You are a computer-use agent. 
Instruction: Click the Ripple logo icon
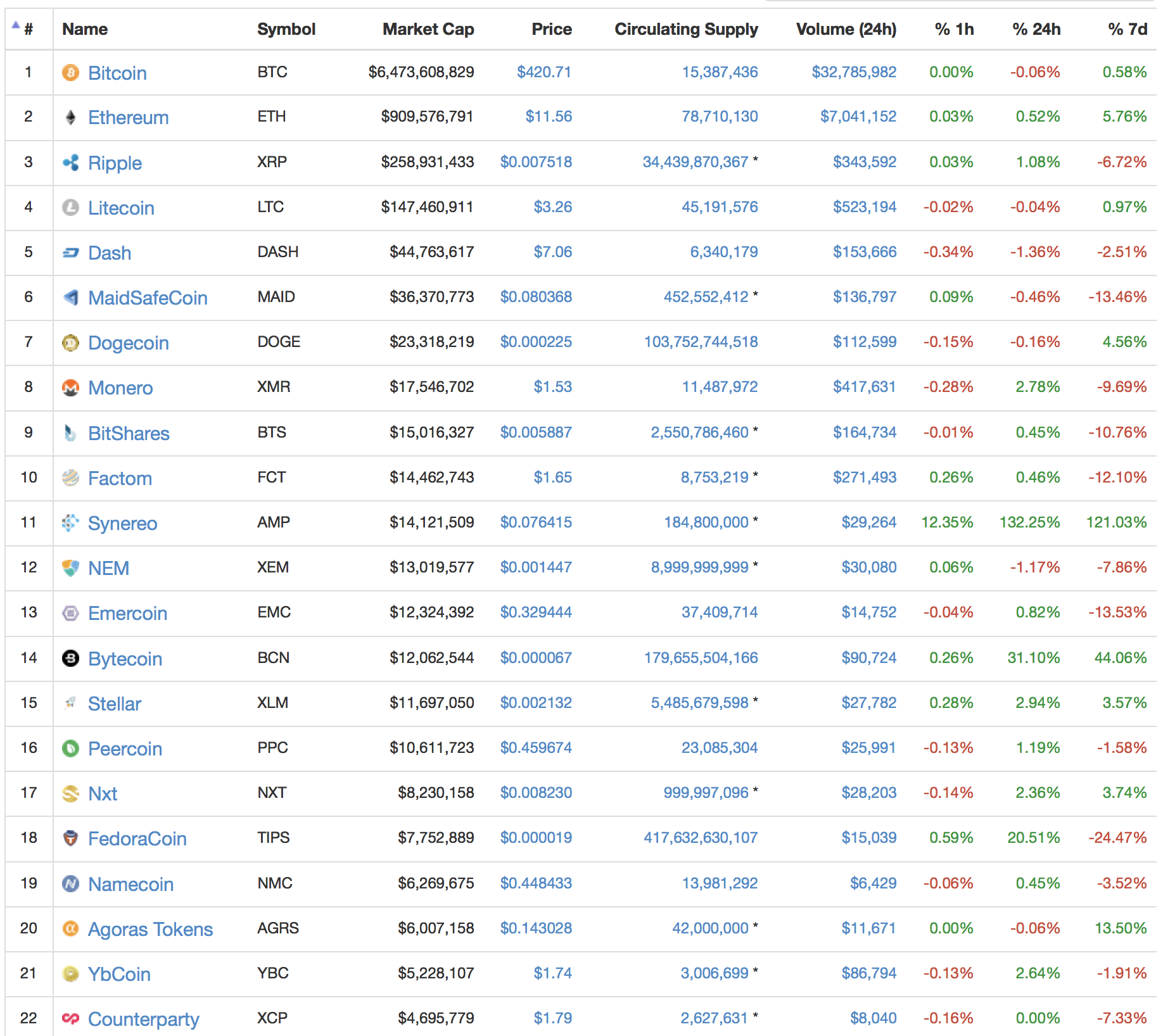[70, 163]
